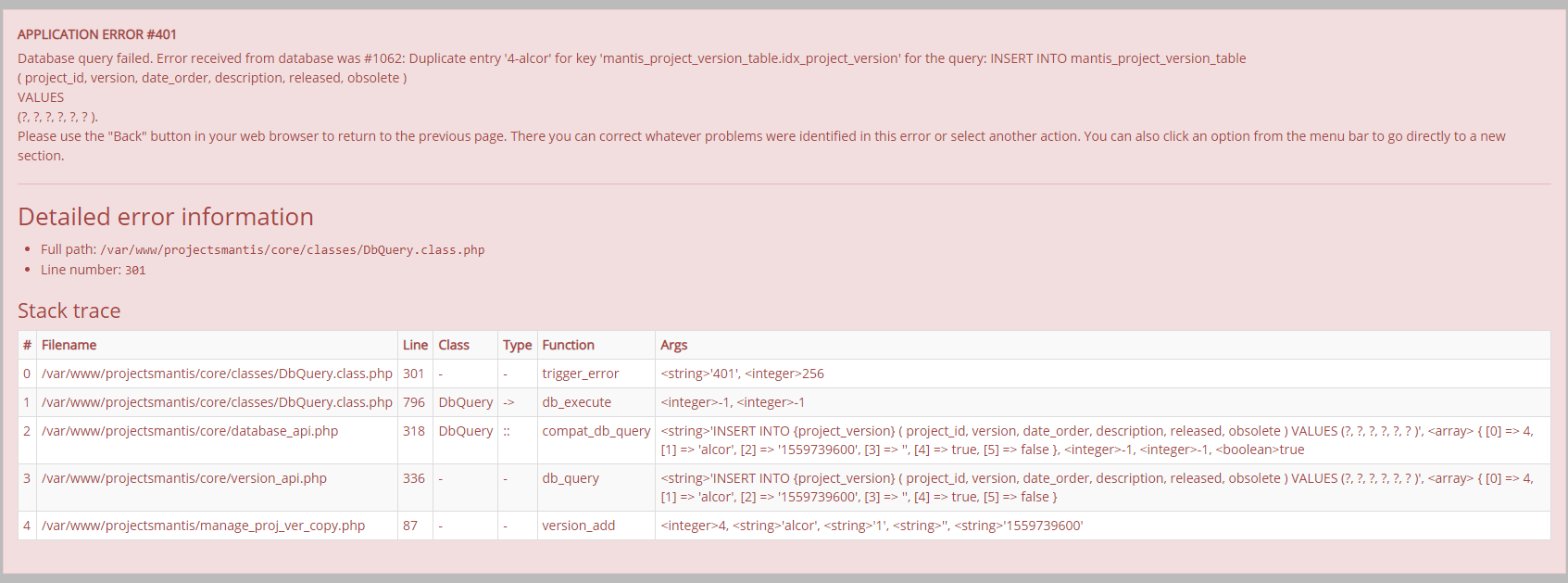
Task: Click the database_api.php filename cell
Action: point(217,440)
